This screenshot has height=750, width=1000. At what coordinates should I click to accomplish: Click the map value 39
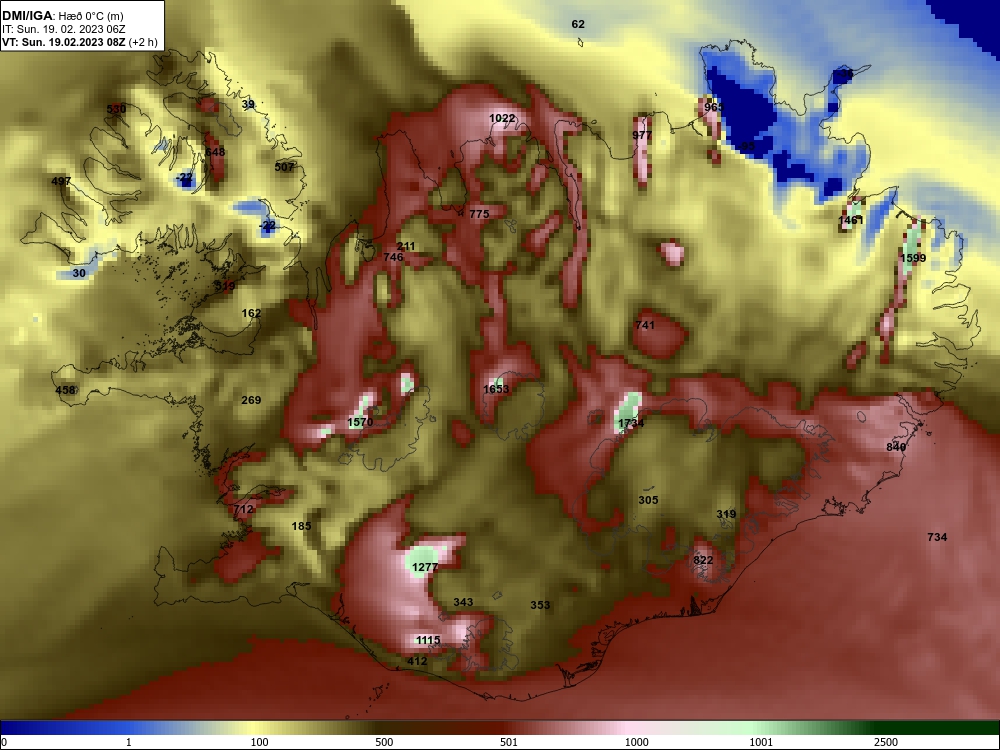(248, 105)
